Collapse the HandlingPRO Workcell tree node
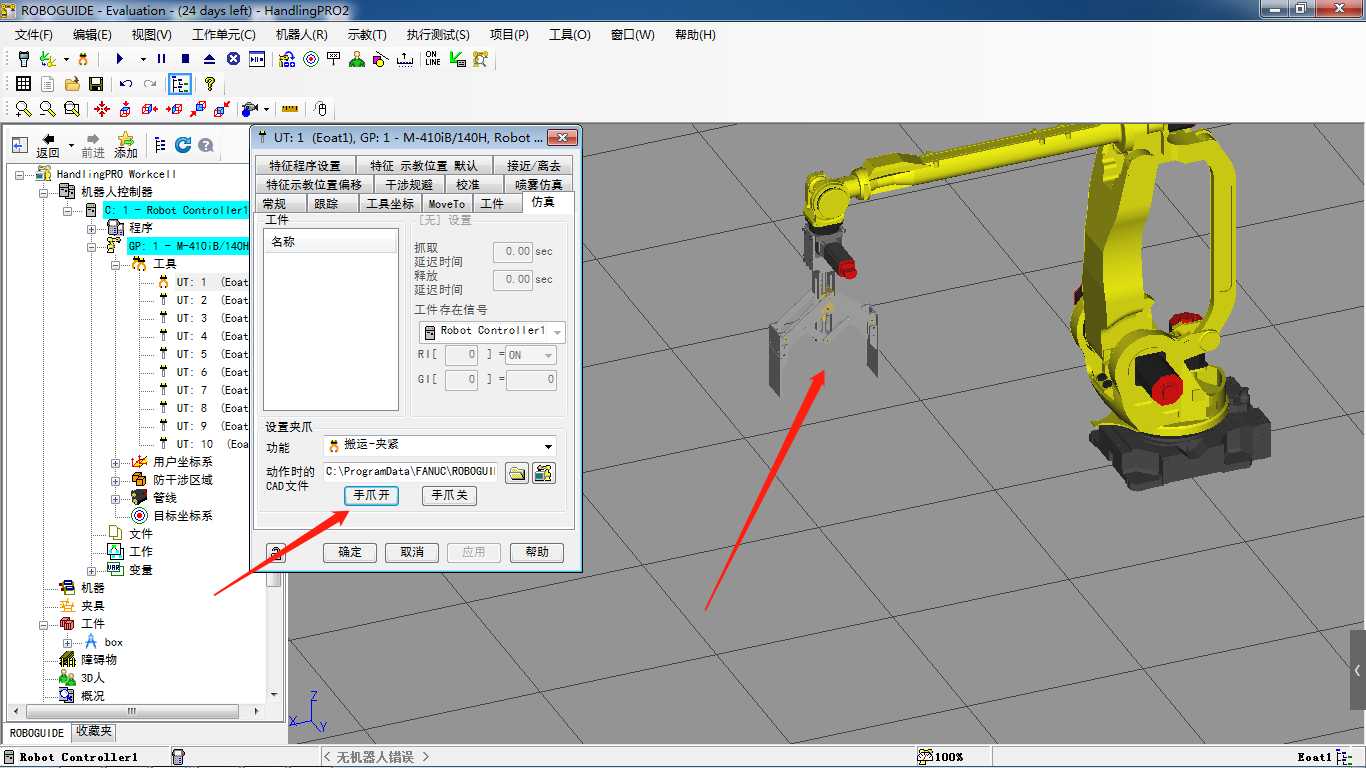This screenshot has height=768, width=1366. click(20, 174)
